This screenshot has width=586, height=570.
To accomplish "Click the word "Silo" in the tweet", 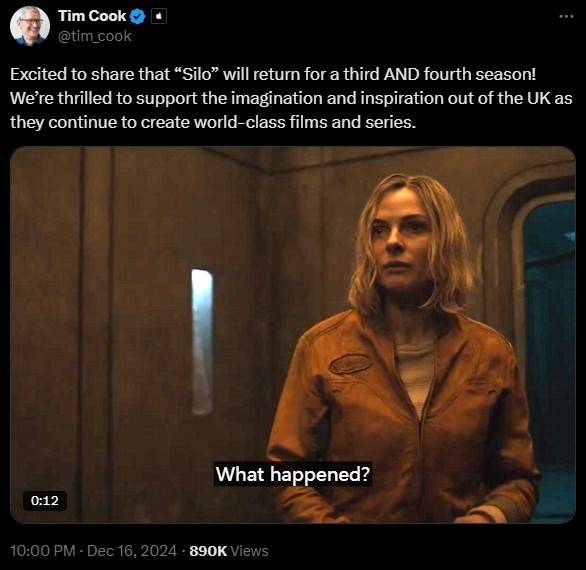I will [197, 74].
